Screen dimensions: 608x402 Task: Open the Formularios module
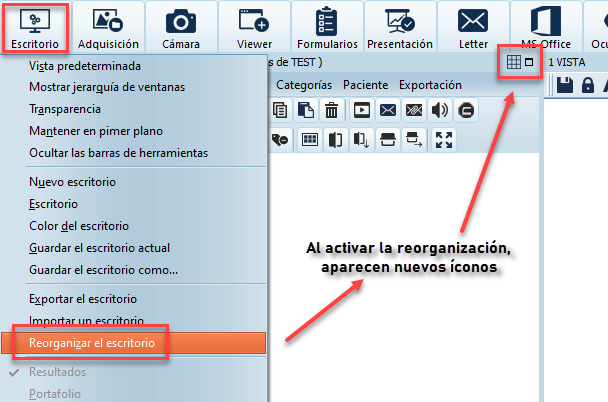tap(327, 27)
